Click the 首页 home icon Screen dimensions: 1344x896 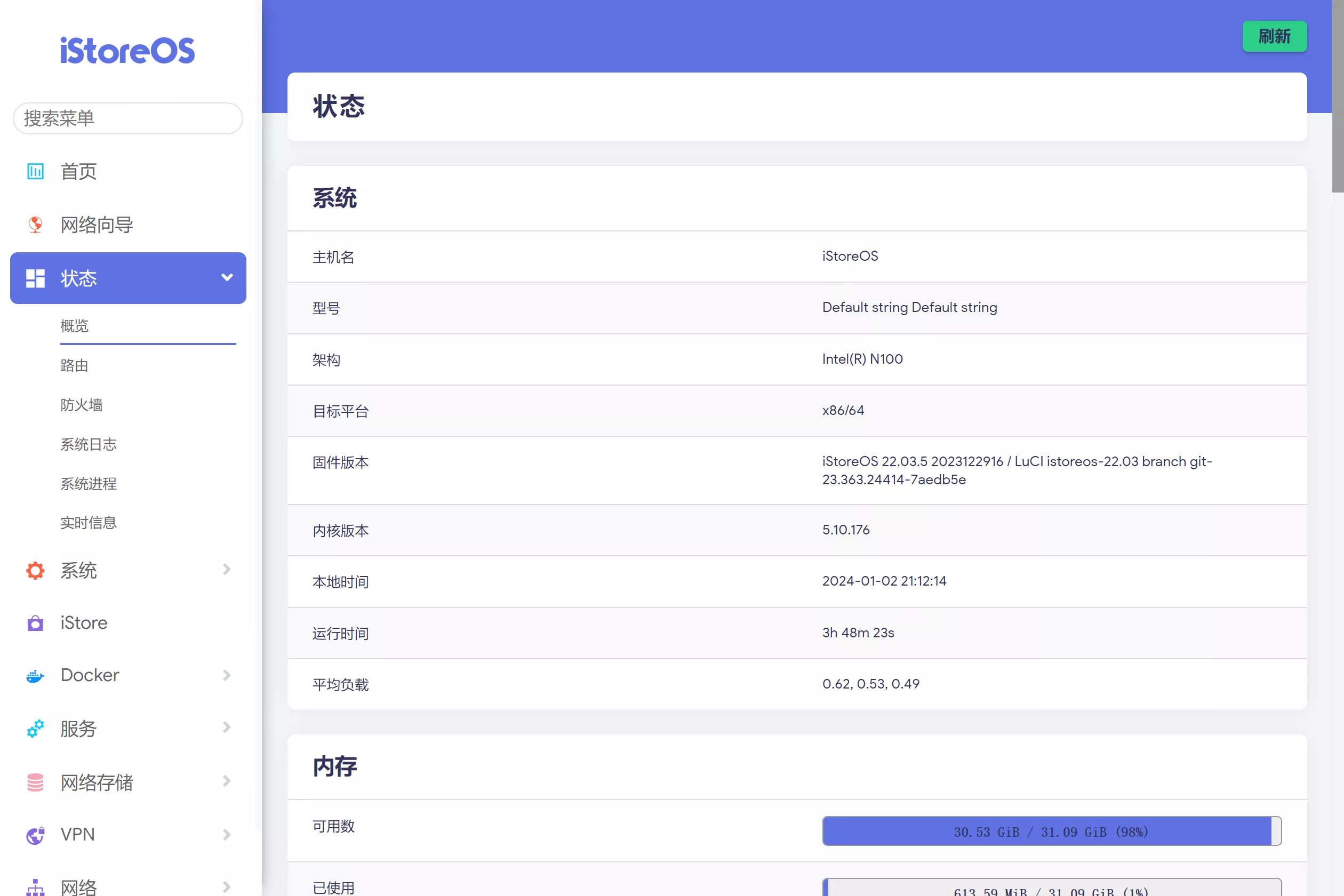tap(35, 171)
